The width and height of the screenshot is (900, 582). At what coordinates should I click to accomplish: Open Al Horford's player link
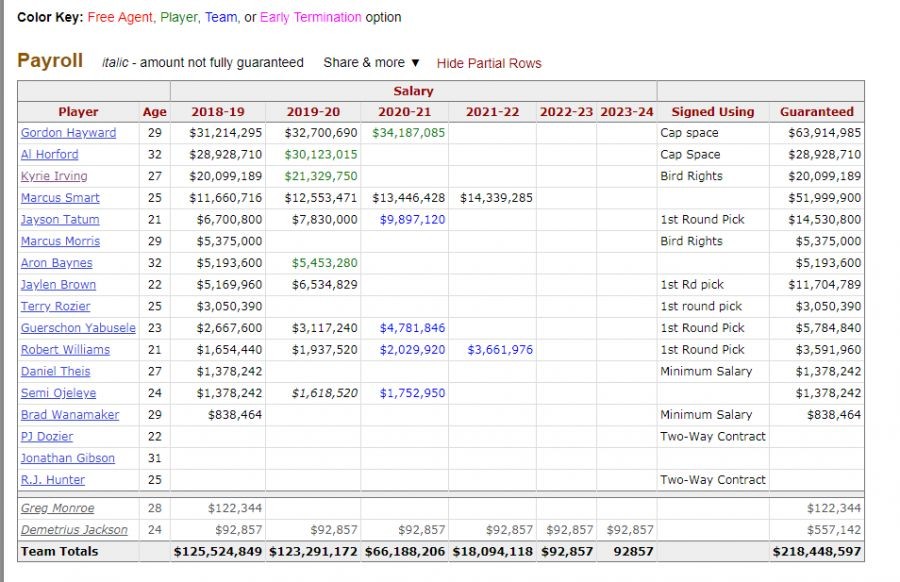[49, 154]
